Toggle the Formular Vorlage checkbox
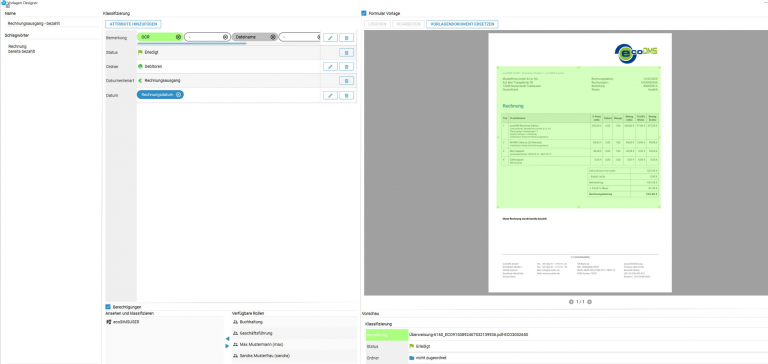Viewport: 768px width, 364px height. (x=363, y=13)
